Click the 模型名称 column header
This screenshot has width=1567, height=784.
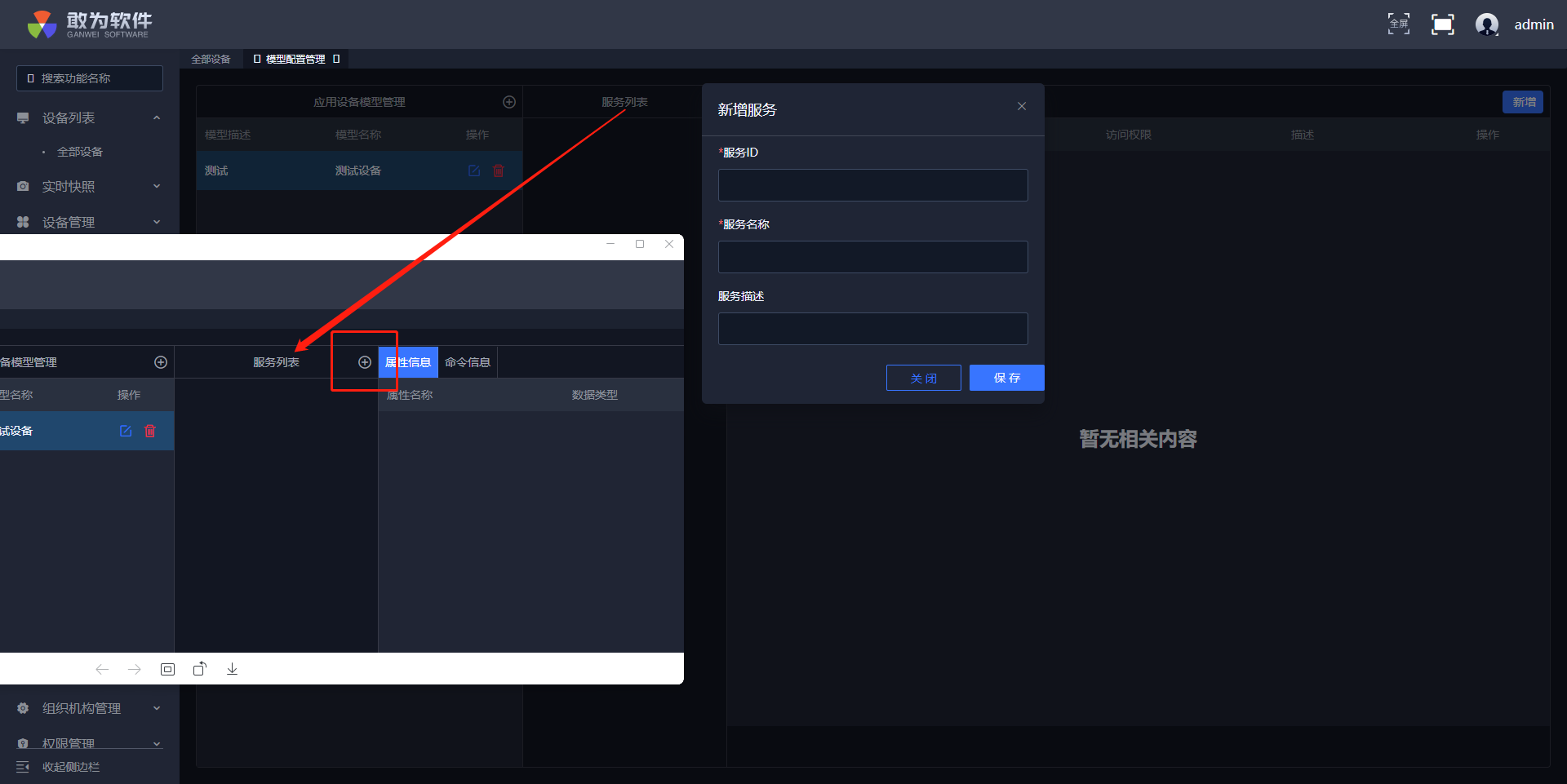click(358, 135)
